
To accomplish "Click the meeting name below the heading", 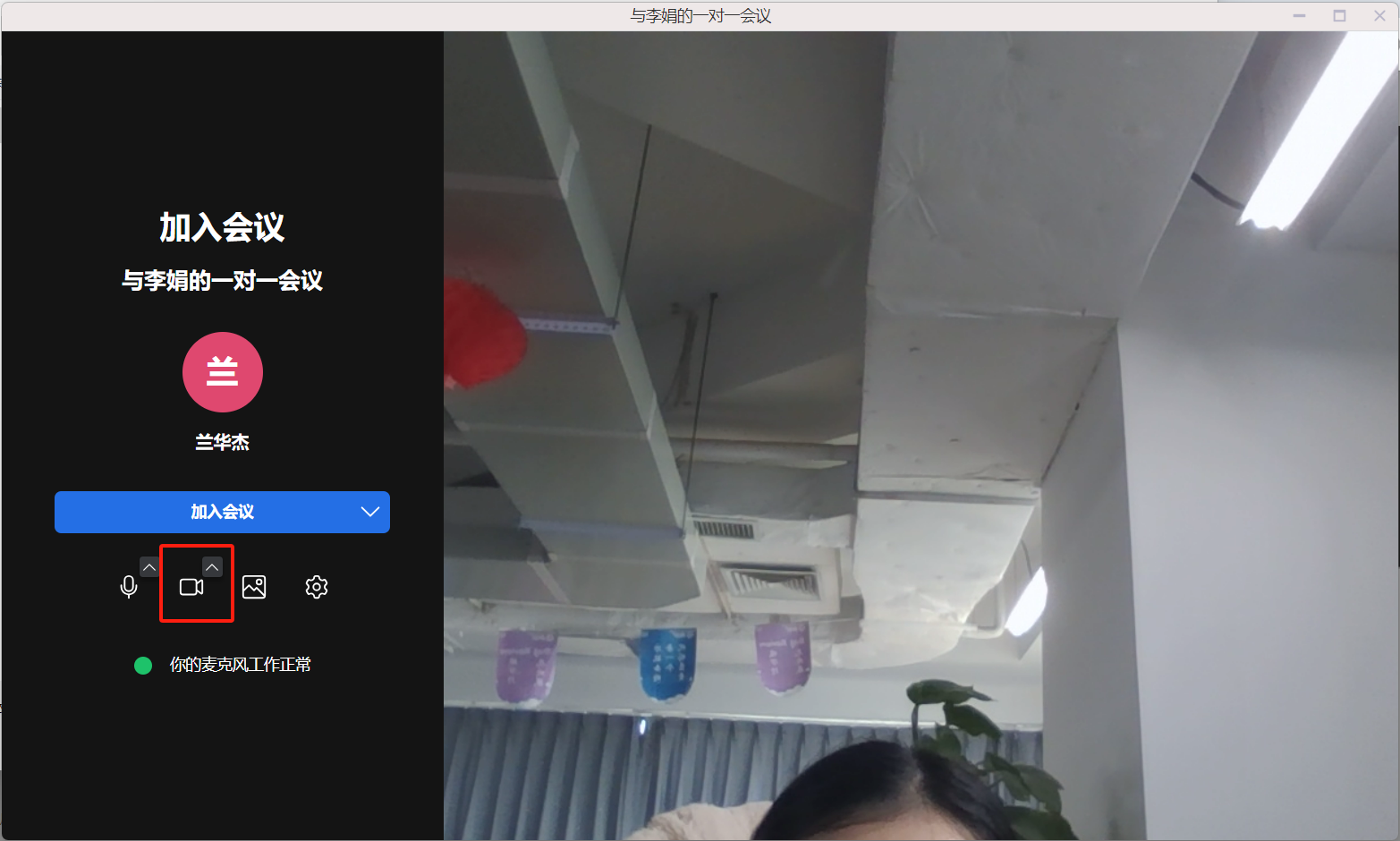I will (223, 281).
